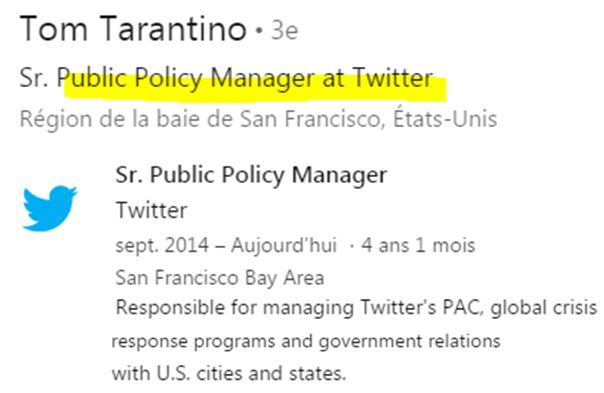Screen dimensions: 604x393
Task: Open the Twitter company name under job title
Action: pos(151,210)
